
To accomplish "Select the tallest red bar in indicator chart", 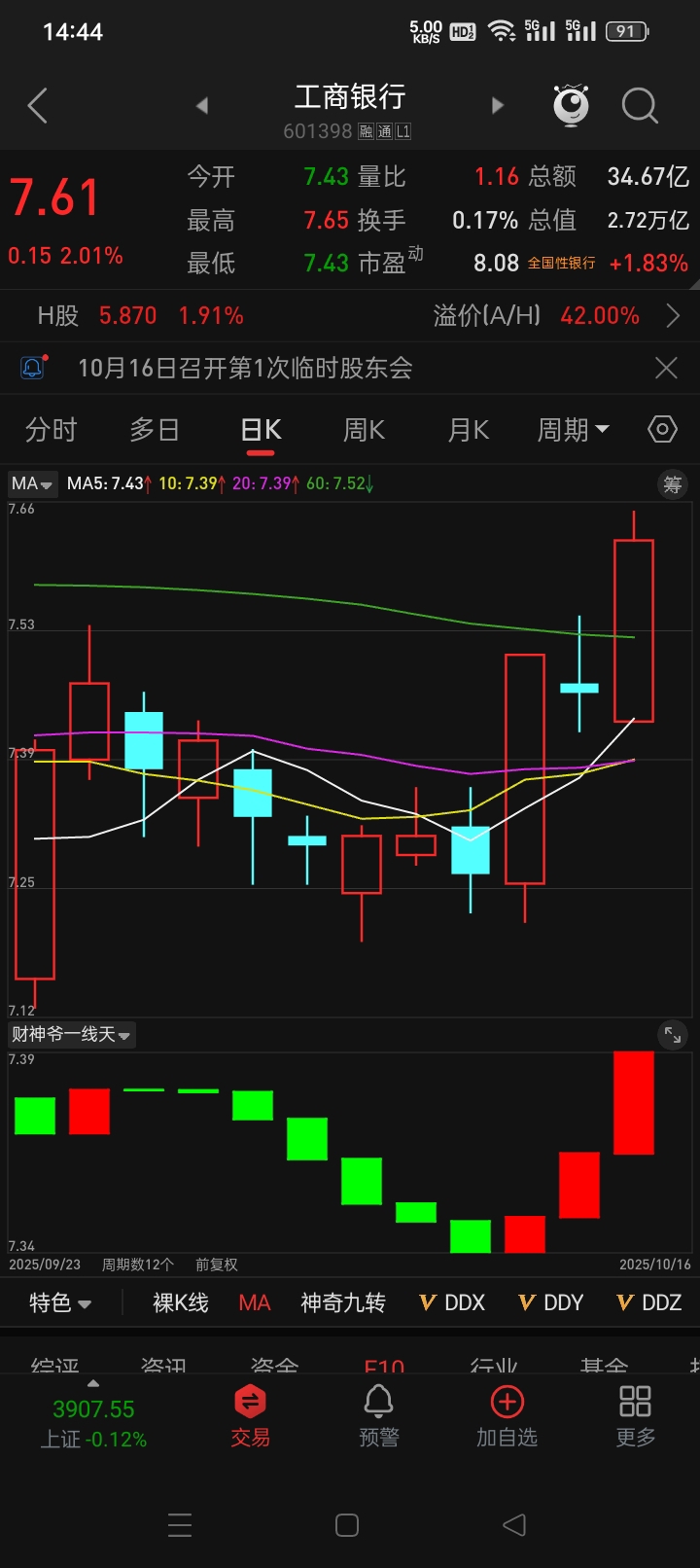I will coord(634,1103).
